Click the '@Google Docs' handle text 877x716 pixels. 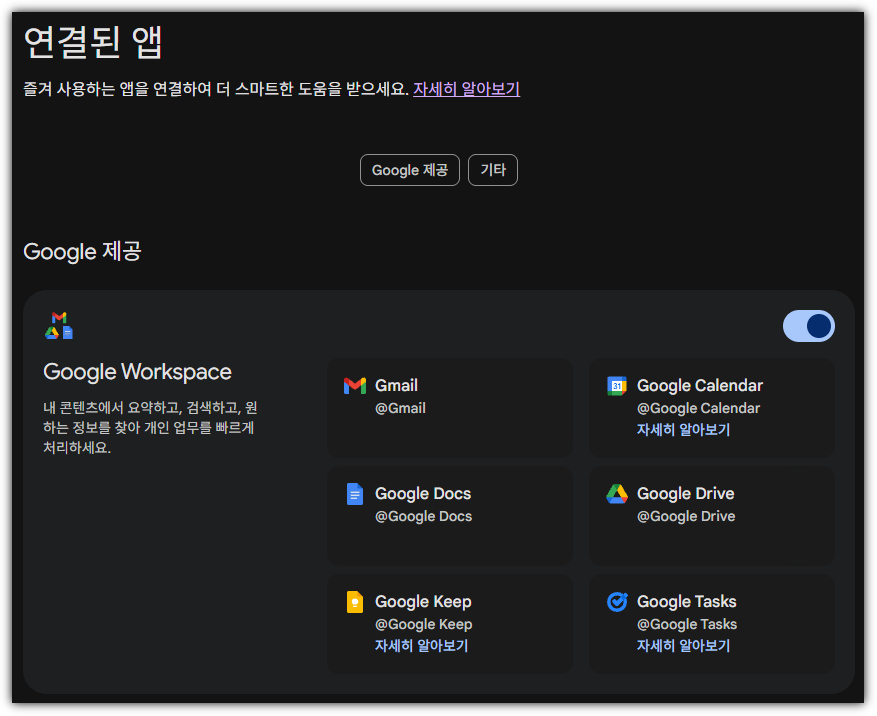[x=423, y=516]
